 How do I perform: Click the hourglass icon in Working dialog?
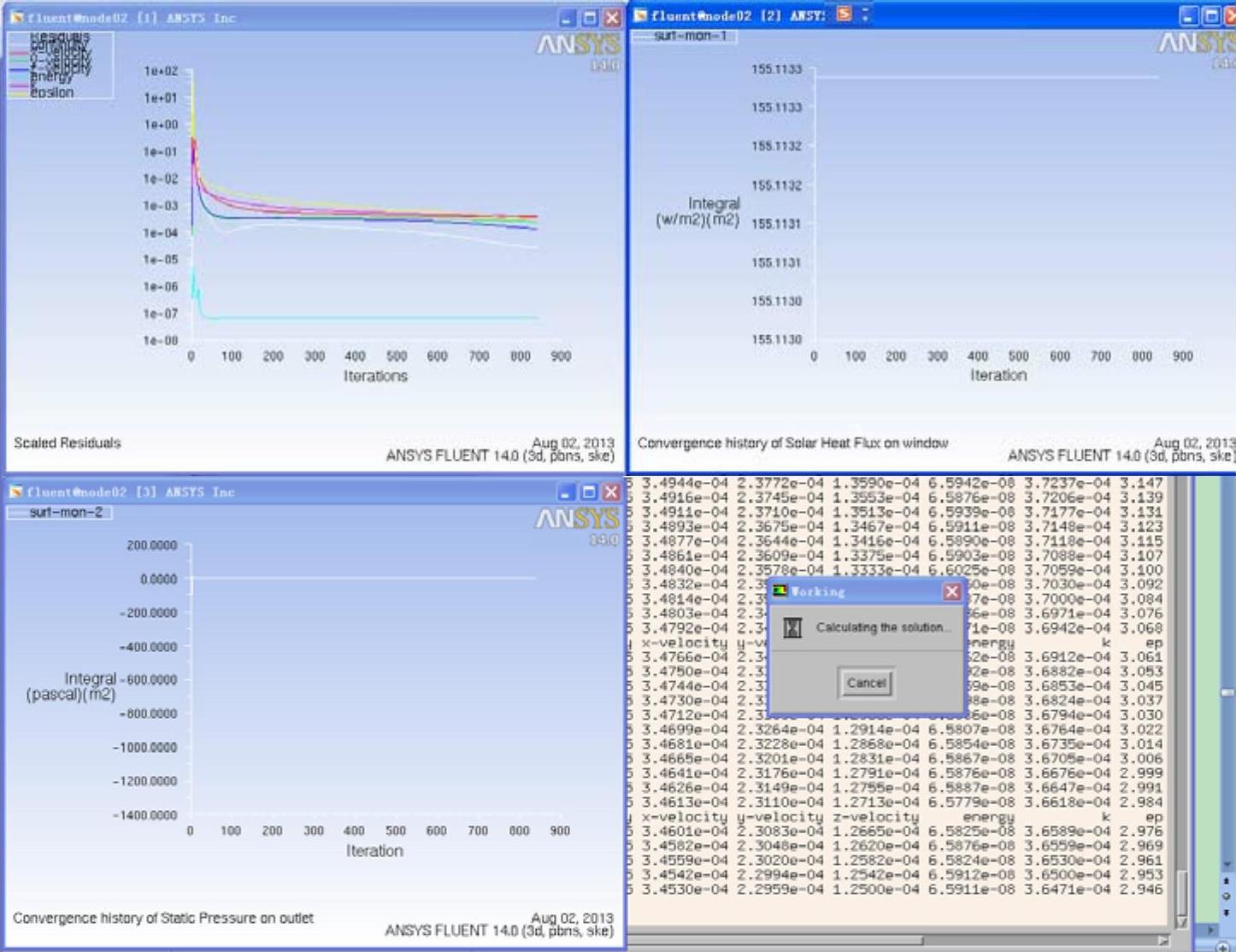(x=792, y=628)
